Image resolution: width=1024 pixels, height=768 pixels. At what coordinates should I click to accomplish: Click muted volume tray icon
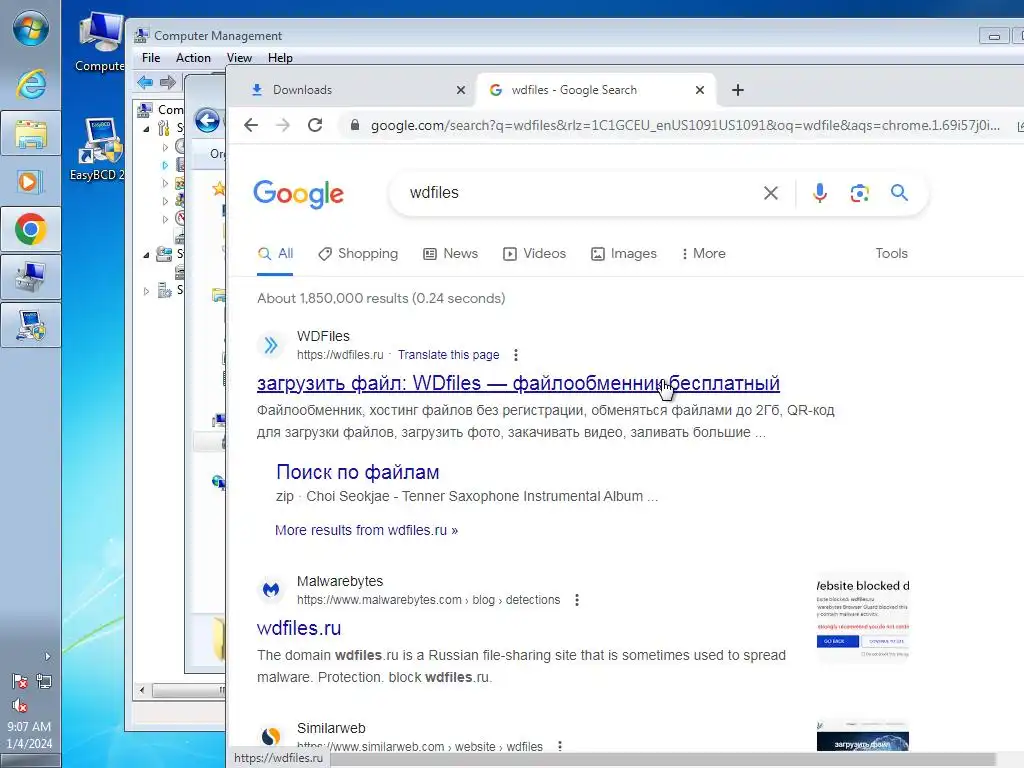point(20,705)
